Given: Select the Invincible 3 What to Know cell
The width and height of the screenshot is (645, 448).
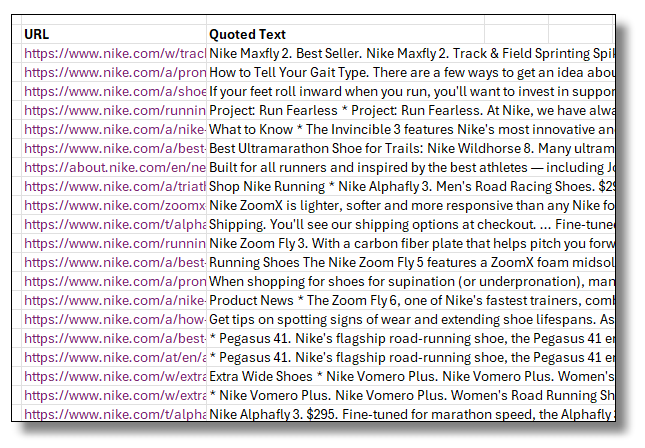Looking at the screenshot, I should (x=410, y=129).
